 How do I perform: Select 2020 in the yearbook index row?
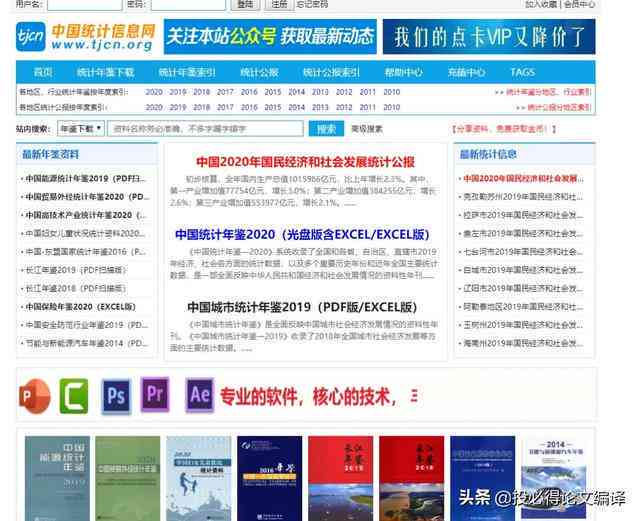click(154, 92)
